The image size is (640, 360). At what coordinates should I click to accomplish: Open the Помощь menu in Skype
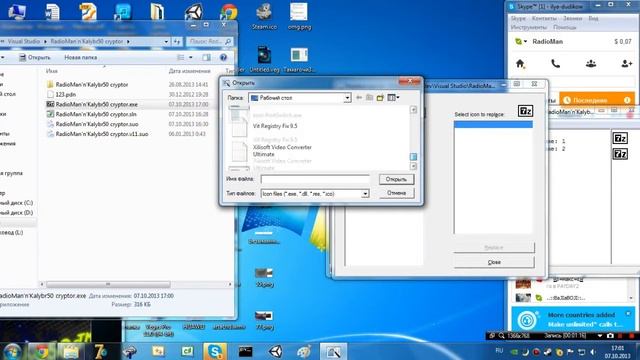click(564, 27)
